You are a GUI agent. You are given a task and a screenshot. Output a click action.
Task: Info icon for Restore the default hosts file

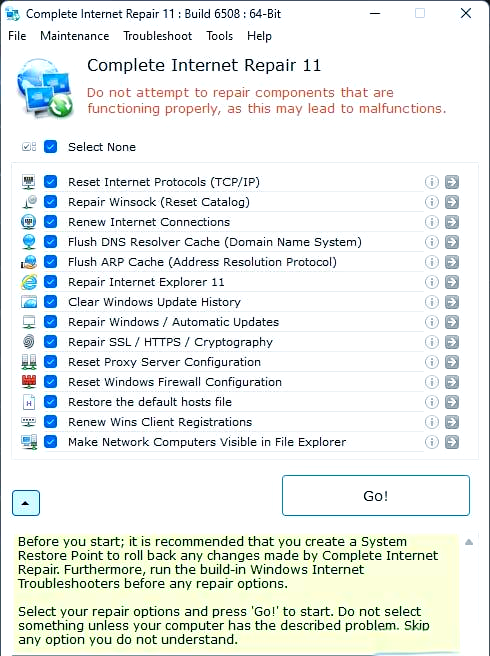pyautogui.click(x=432, y=402)
